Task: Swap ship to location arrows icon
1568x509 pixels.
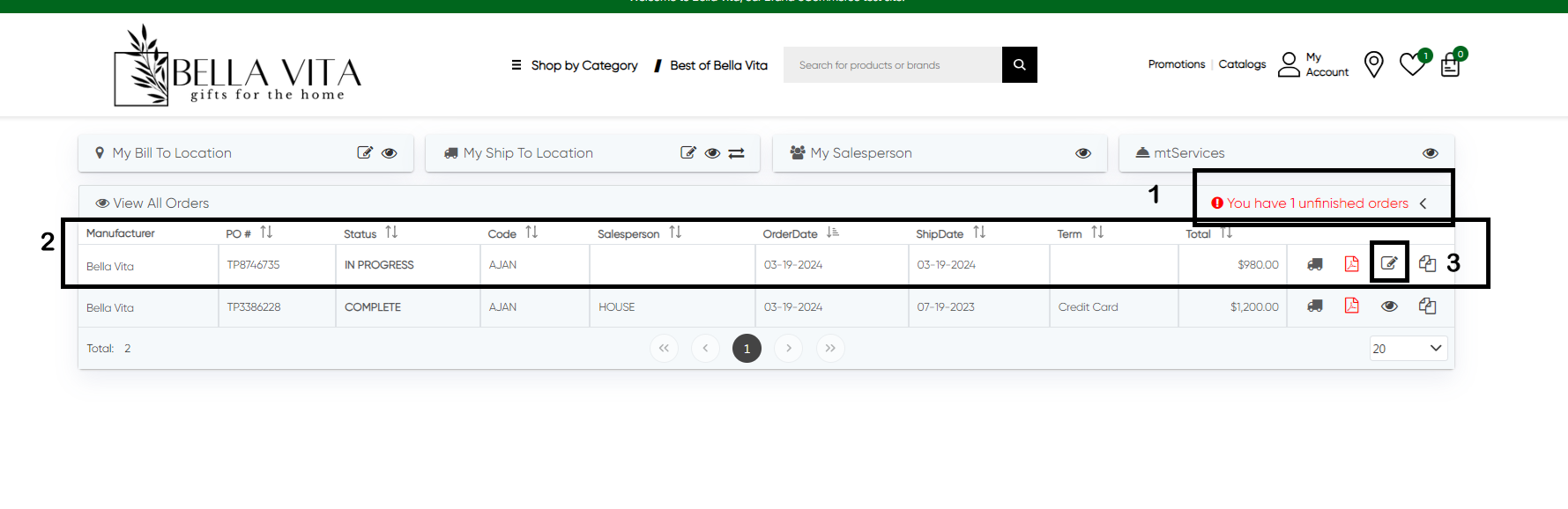Action: pos(736,152)
